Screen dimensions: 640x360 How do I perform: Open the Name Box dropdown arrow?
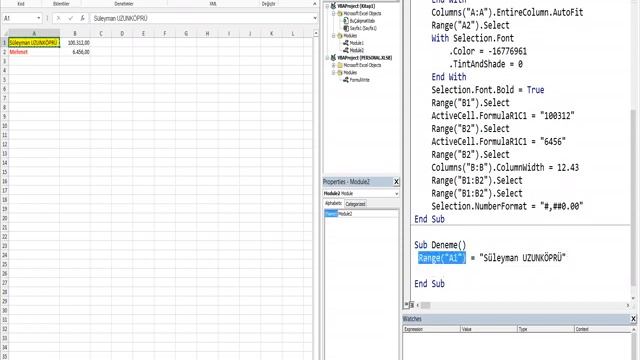(x=39, y=18)
